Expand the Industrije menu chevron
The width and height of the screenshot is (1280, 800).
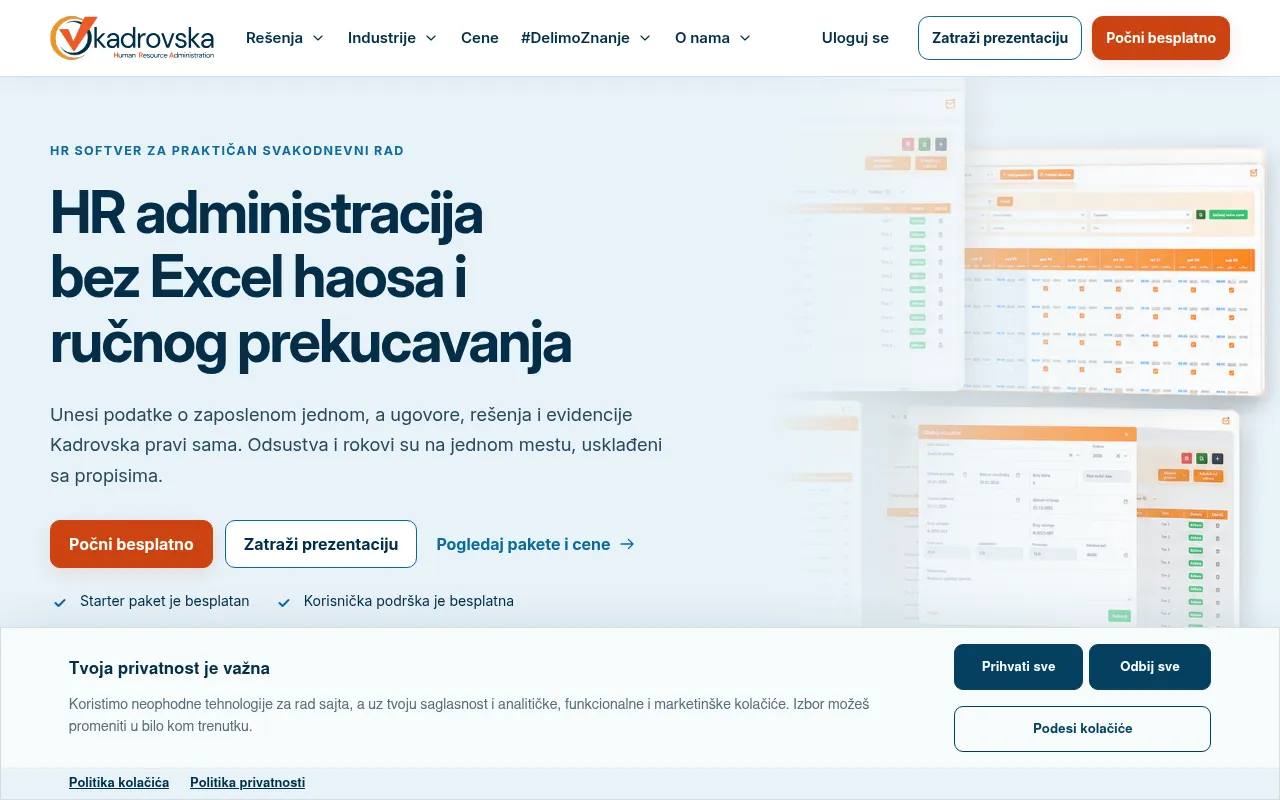[431, 38]
